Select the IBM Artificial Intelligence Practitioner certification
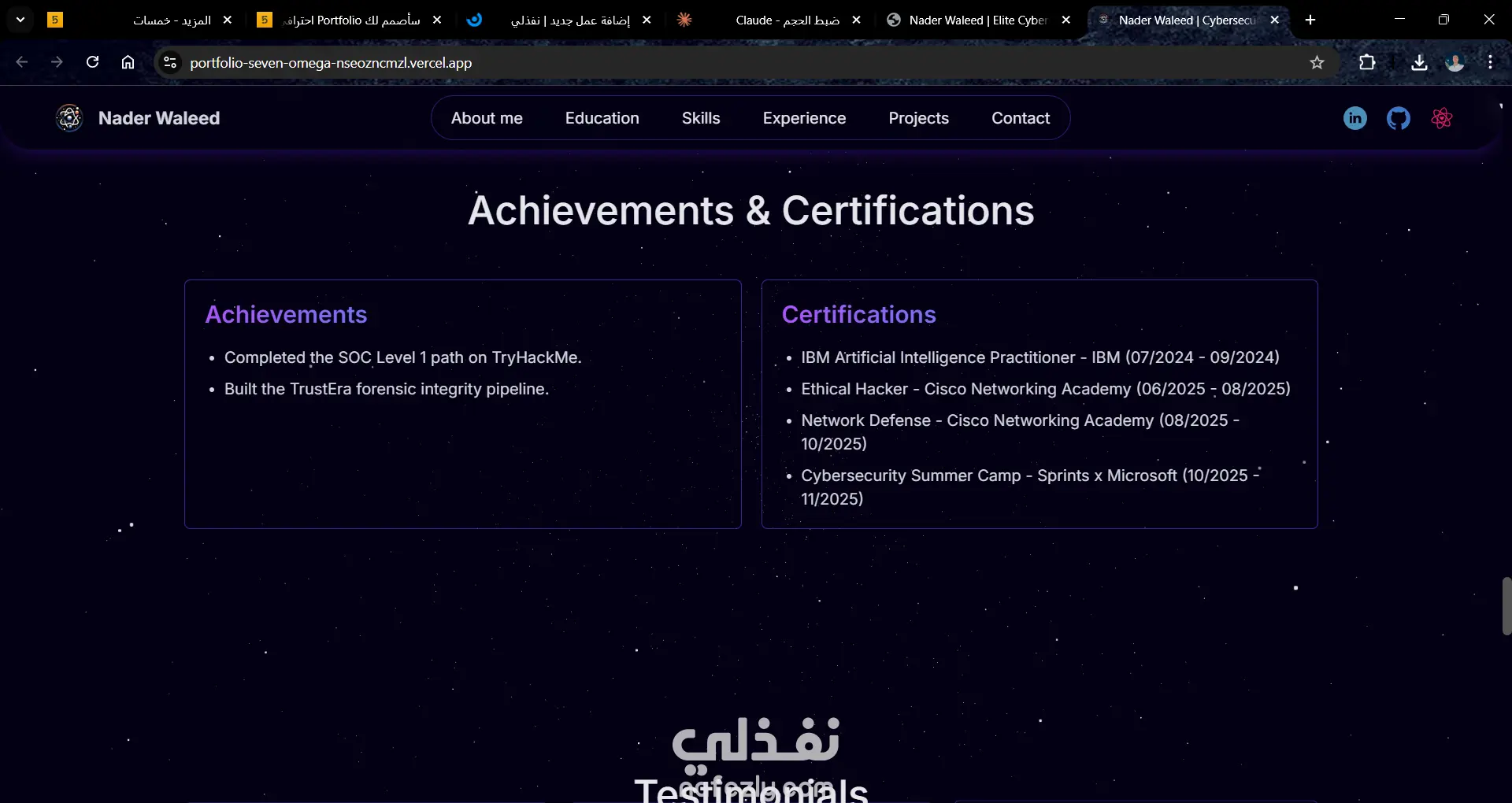1512x803 pixels. coord(1040,357)
